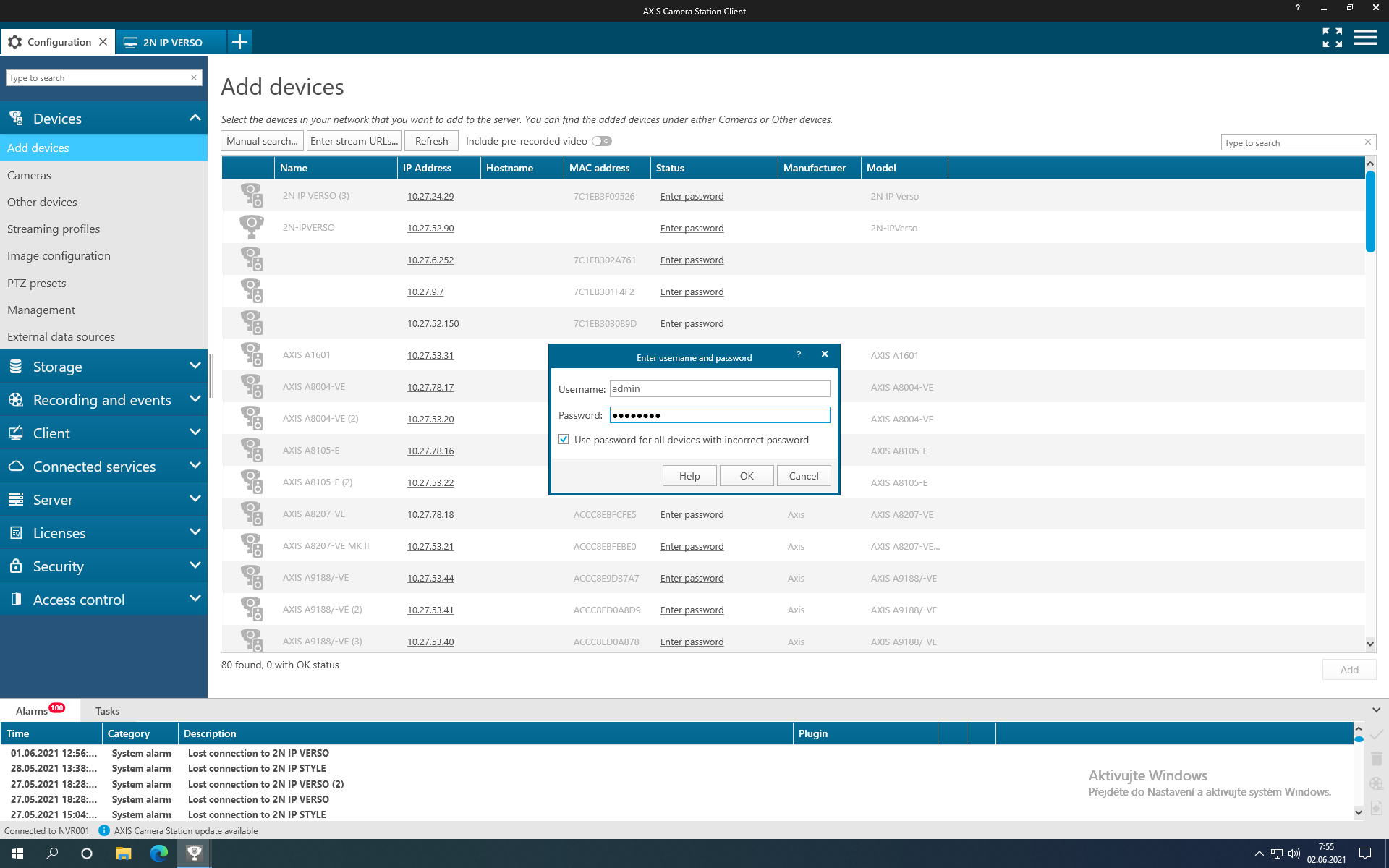Open the hamburger main menu icon

click(x=1365, y=38)
